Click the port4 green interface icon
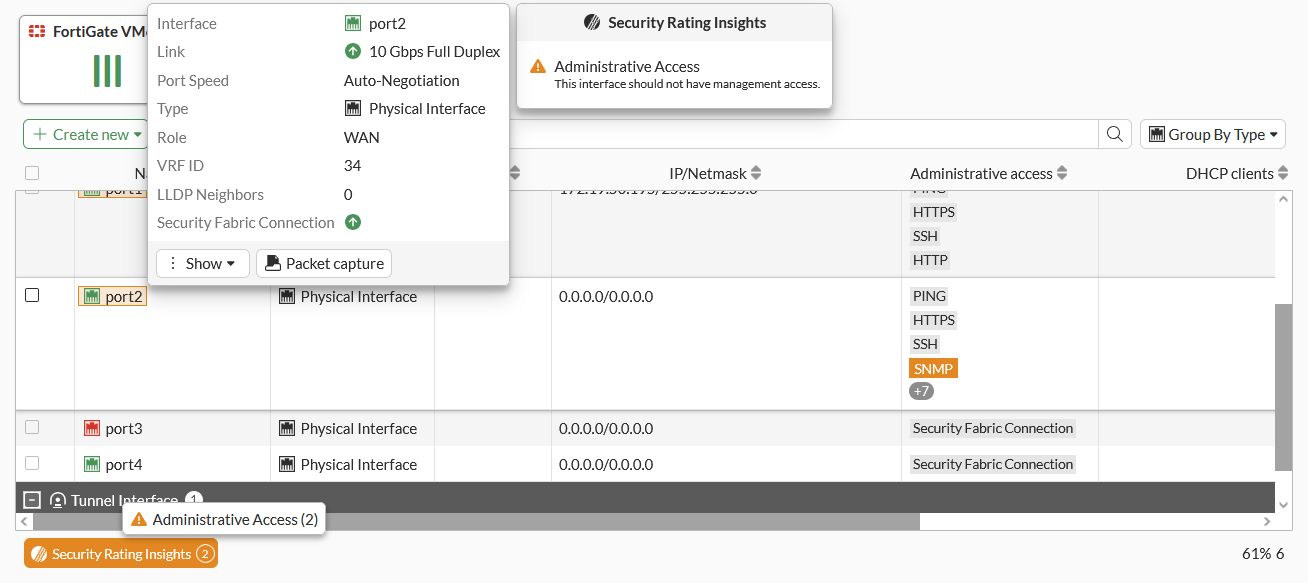 tap(92, 464)
